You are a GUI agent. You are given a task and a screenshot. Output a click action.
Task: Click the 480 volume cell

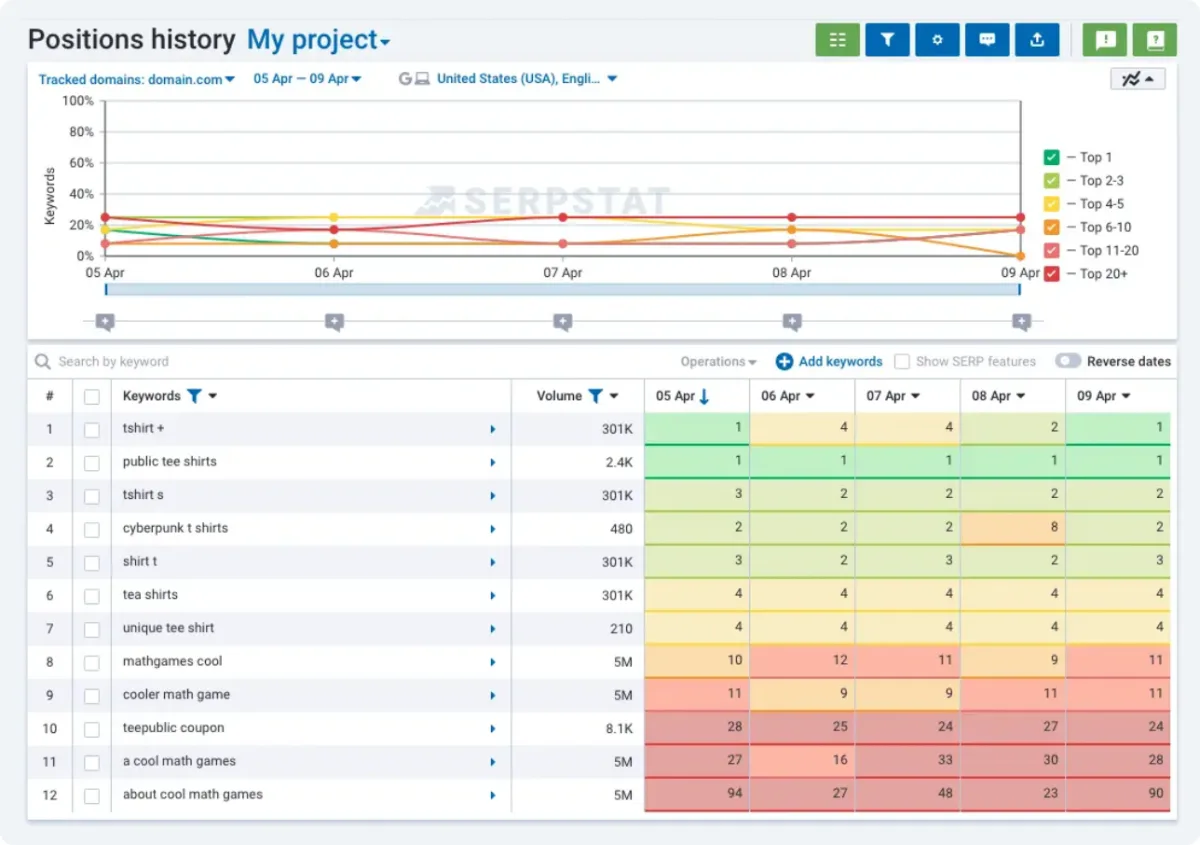point(578,529)
